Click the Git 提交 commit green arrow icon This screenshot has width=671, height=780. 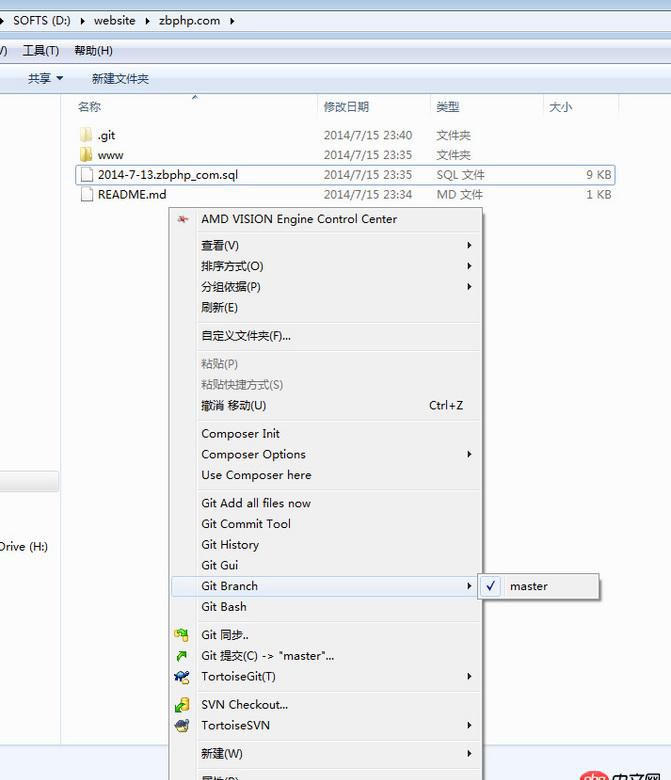coord(182,656)
